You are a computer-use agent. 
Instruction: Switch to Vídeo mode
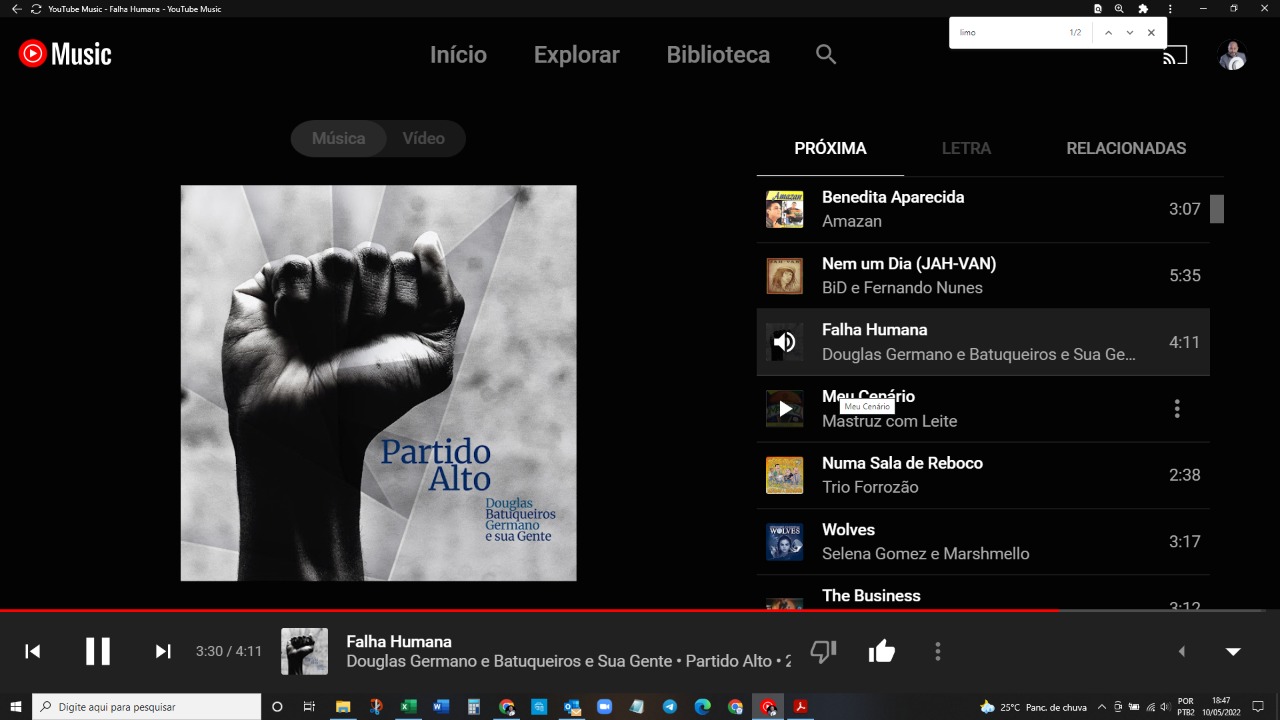tap(423, 139)
